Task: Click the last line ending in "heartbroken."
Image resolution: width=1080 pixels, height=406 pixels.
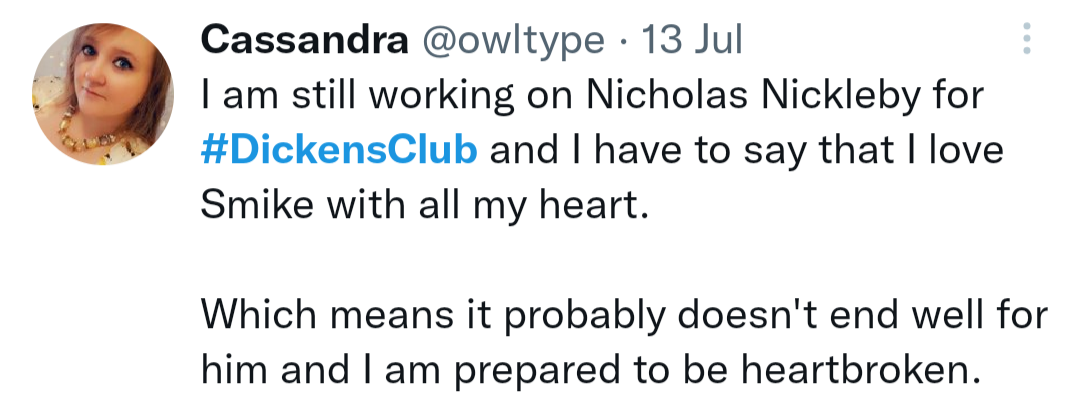Action: click(586, 371)
